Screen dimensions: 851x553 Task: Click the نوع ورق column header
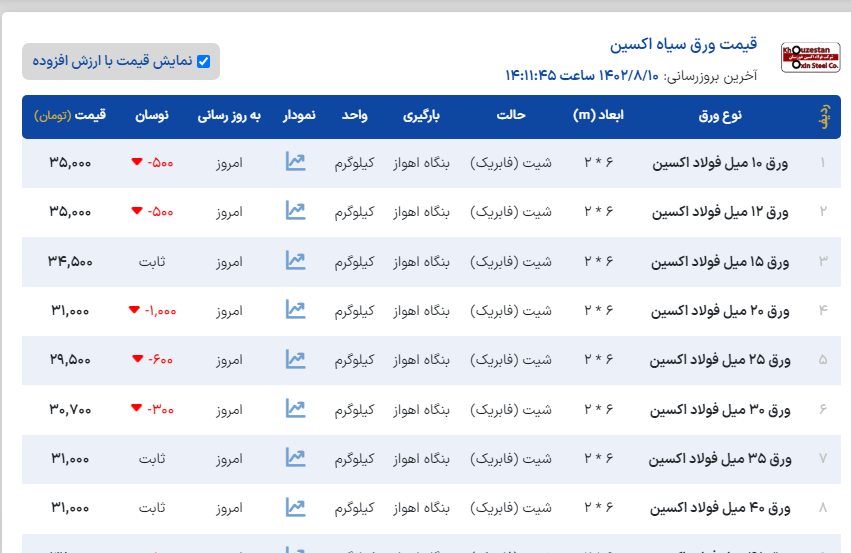click(719, 116)
